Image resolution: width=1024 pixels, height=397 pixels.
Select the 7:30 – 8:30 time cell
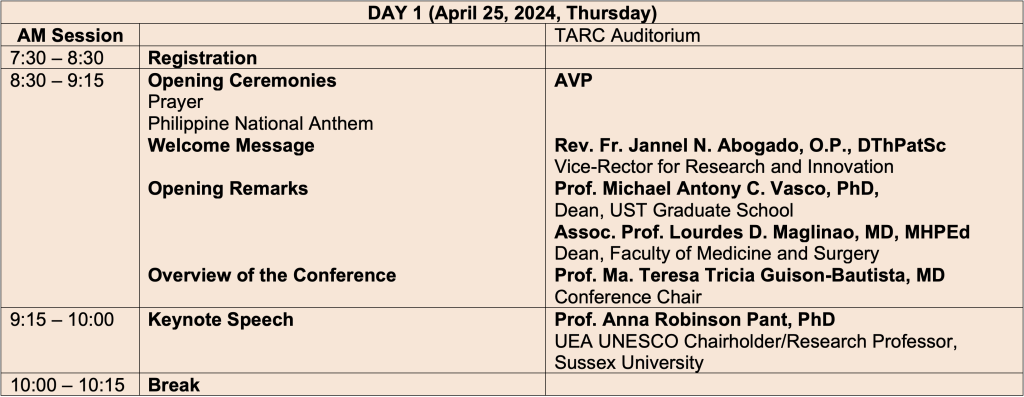click(x=57, y=58)
